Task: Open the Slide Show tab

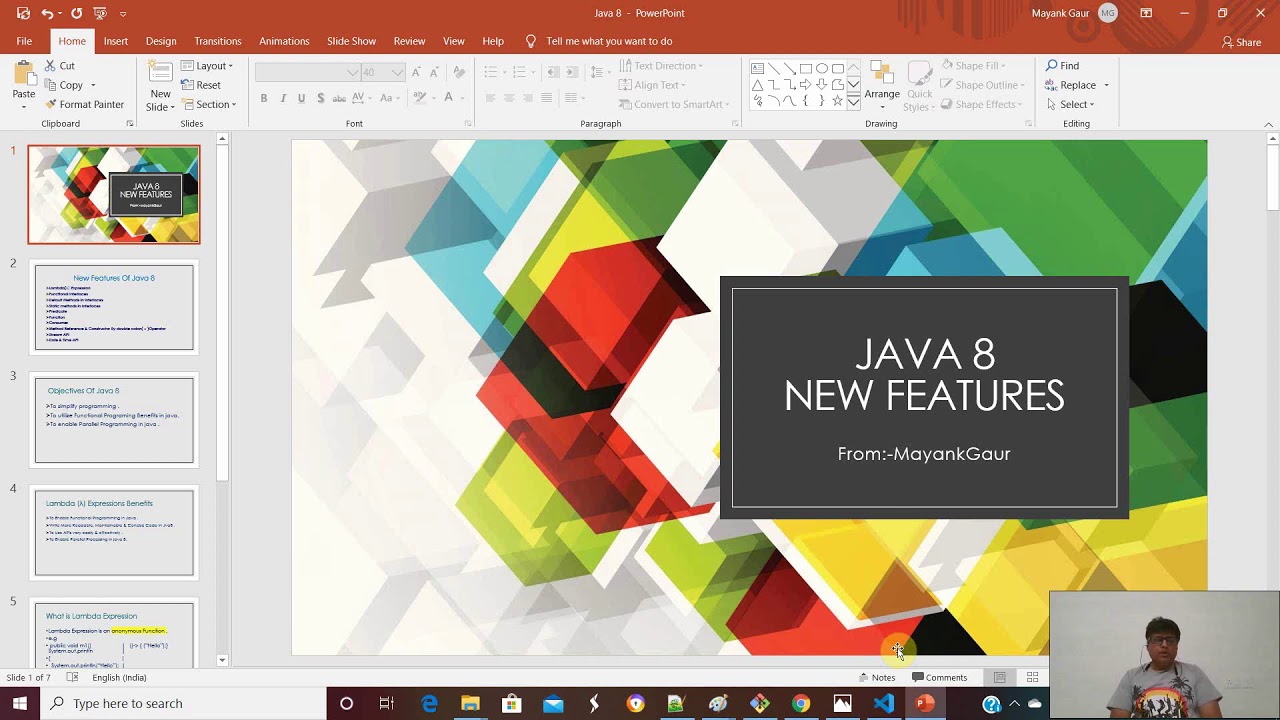Action: click(x=351, y=41)
